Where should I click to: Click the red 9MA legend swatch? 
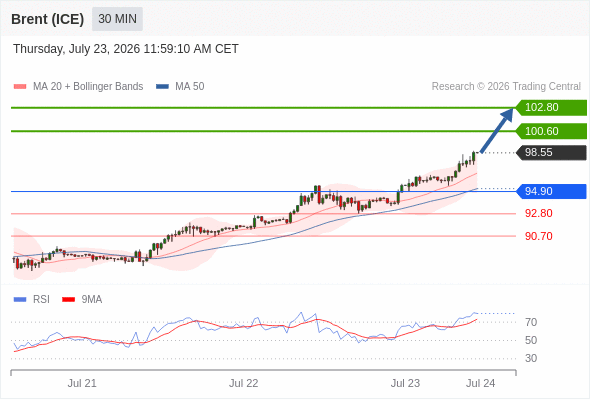click(68, 300)
